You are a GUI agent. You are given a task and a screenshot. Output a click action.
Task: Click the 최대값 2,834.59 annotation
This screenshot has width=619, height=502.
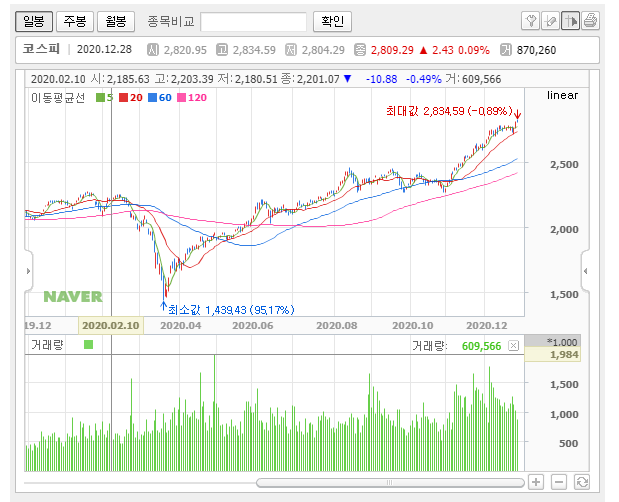449,111
